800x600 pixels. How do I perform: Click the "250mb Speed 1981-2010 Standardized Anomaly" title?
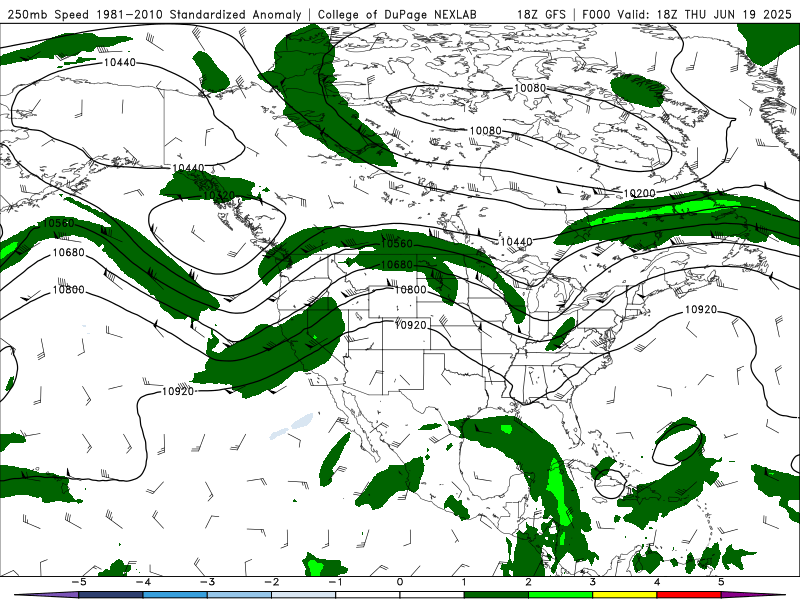click(155, 14)
